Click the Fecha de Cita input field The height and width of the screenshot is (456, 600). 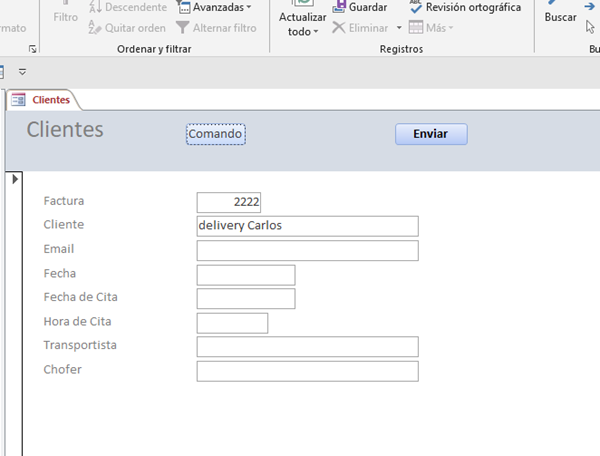[x=246, y=298]
